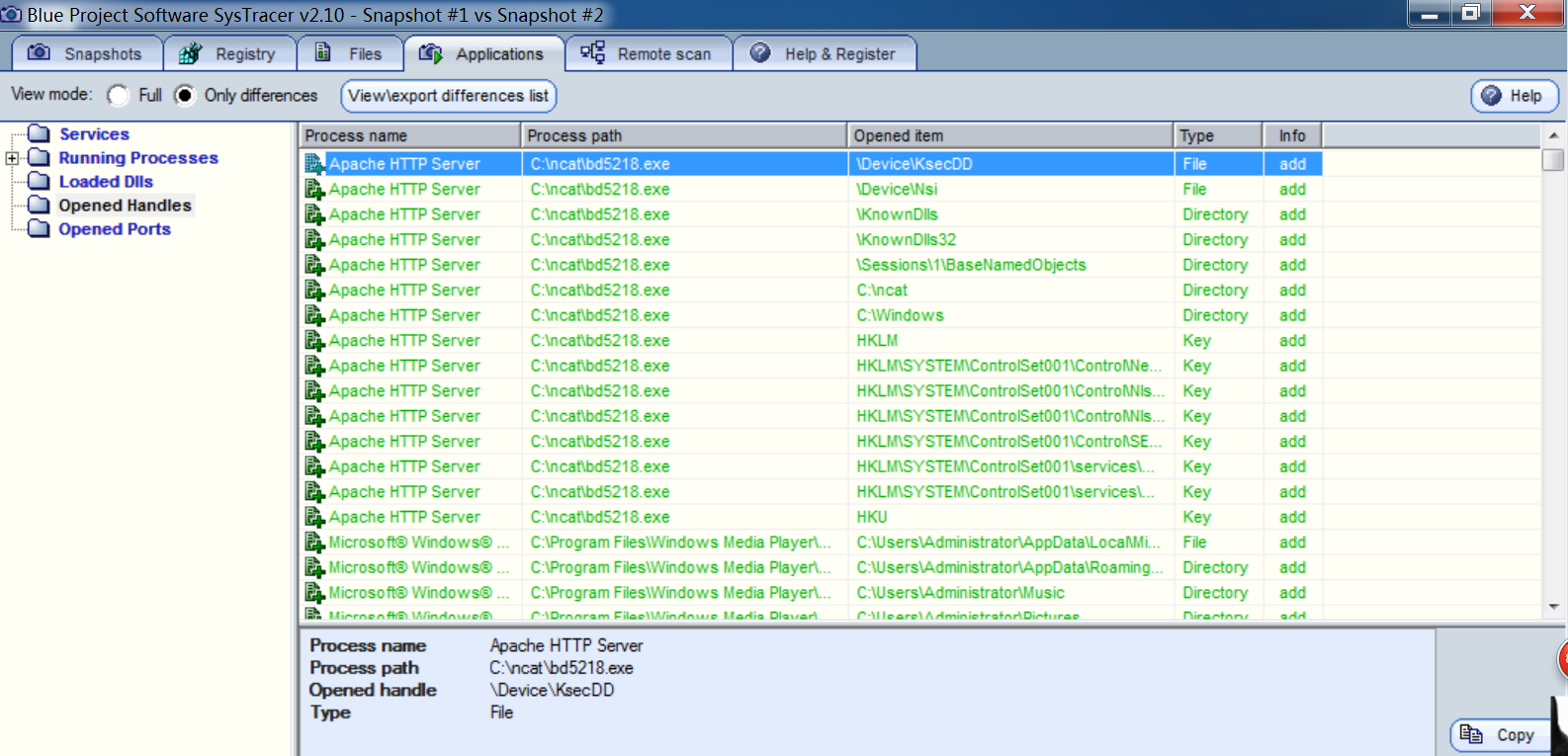1568x756 pixels.
Task: Select Loaded Dlls tree label
Action: click(106, 181)
